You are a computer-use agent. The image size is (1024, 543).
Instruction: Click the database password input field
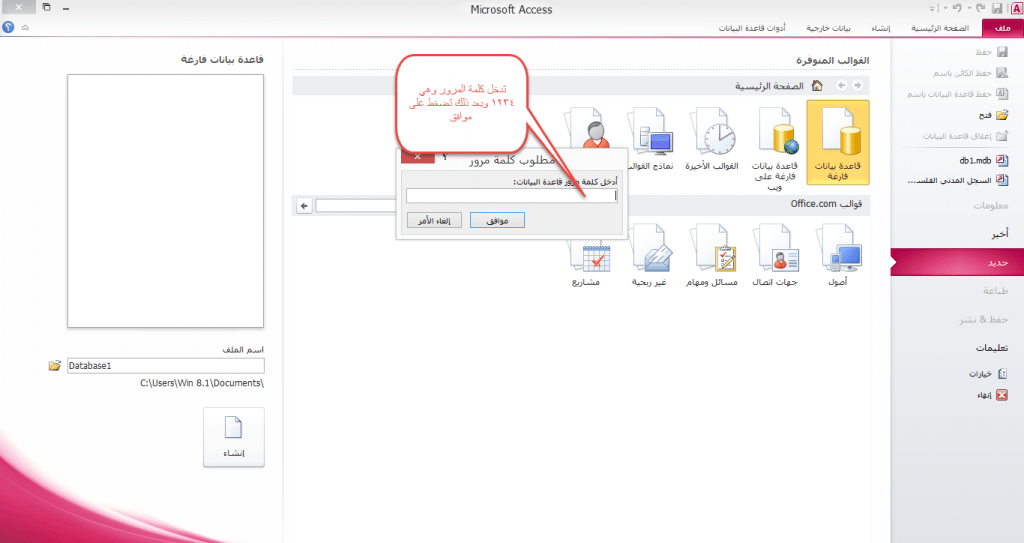pos(511,195)
